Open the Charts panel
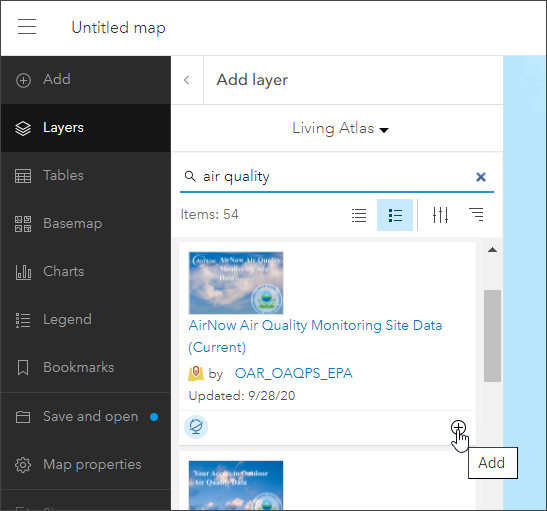 [85, 271]
